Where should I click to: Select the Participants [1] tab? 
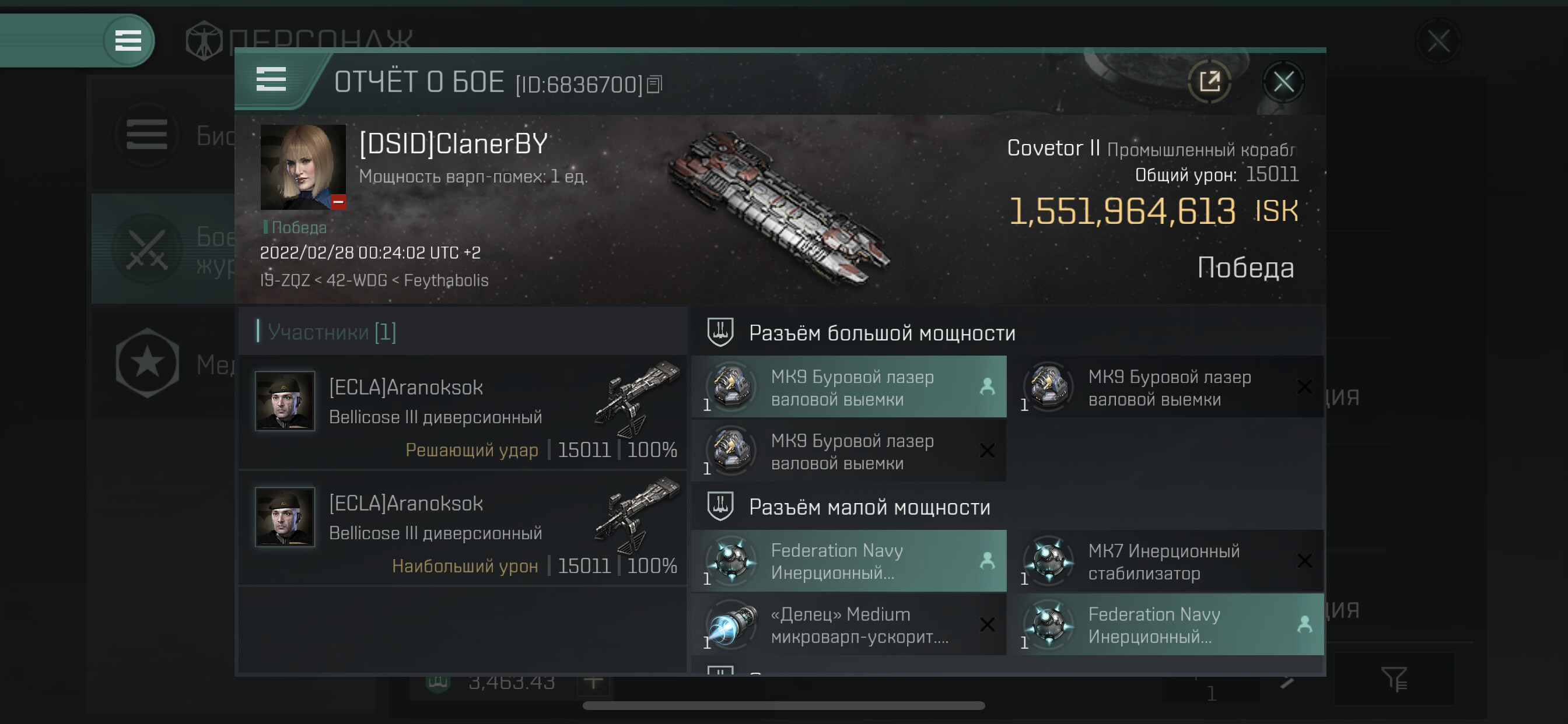[x=332, y=332]
